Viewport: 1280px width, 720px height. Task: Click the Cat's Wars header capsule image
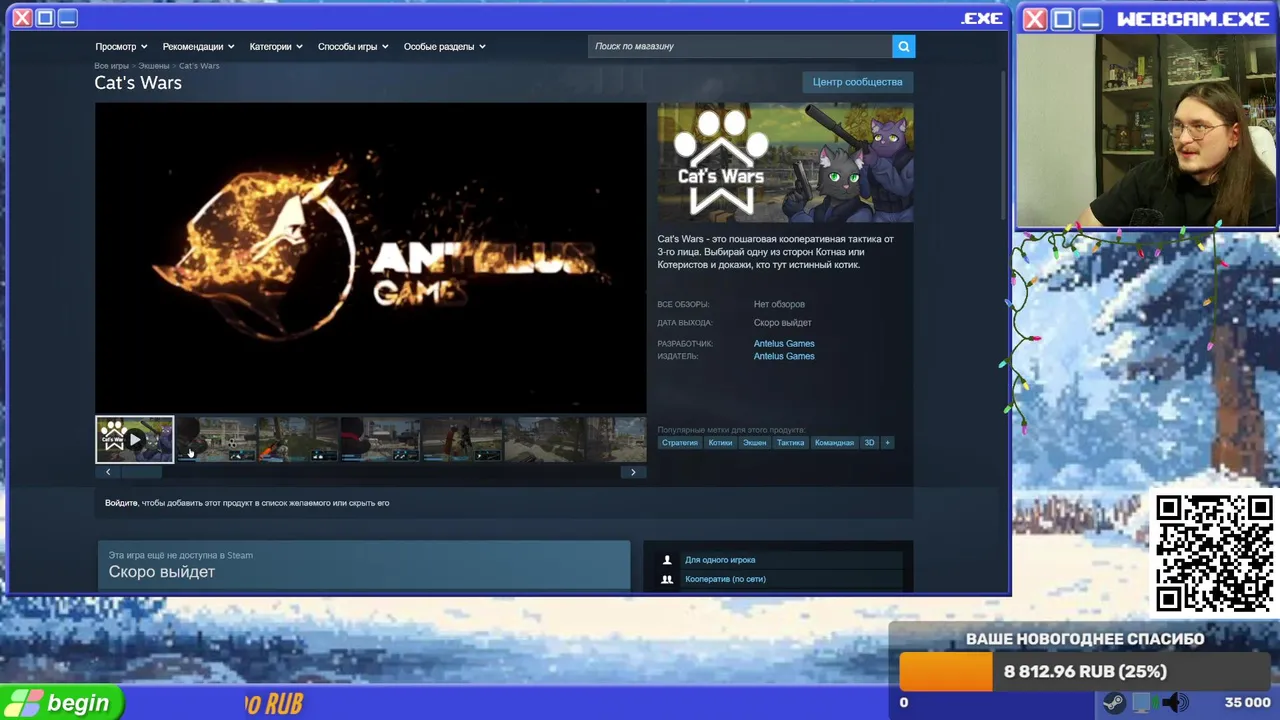tap(785, 163)
